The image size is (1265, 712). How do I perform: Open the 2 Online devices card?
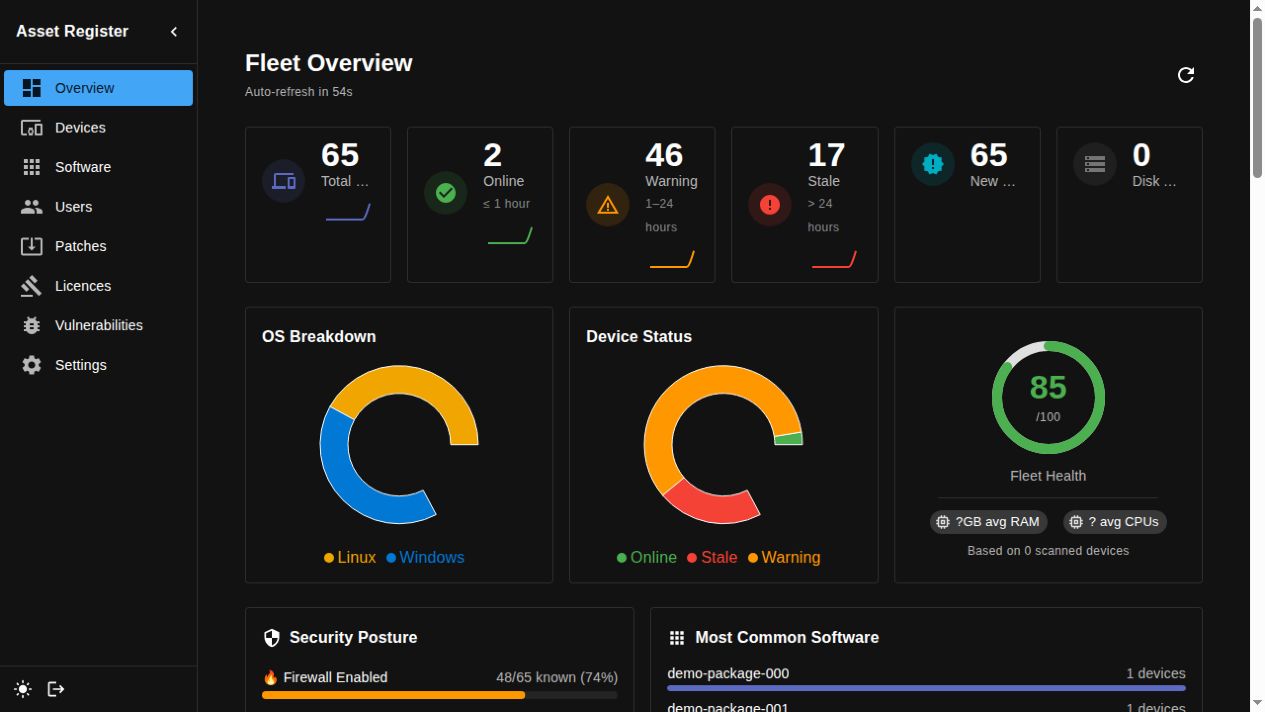480,205
